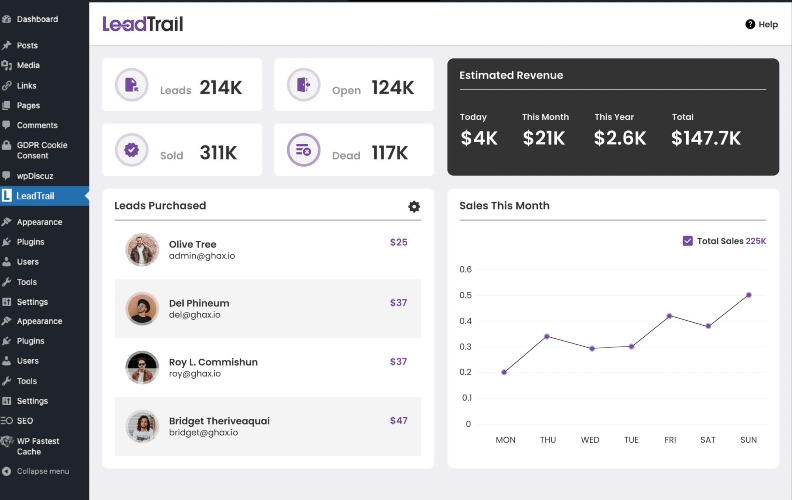The image size is (792, 500).
Task: Open GDPR Cookie Consent menu item
Action: (44, 151)
